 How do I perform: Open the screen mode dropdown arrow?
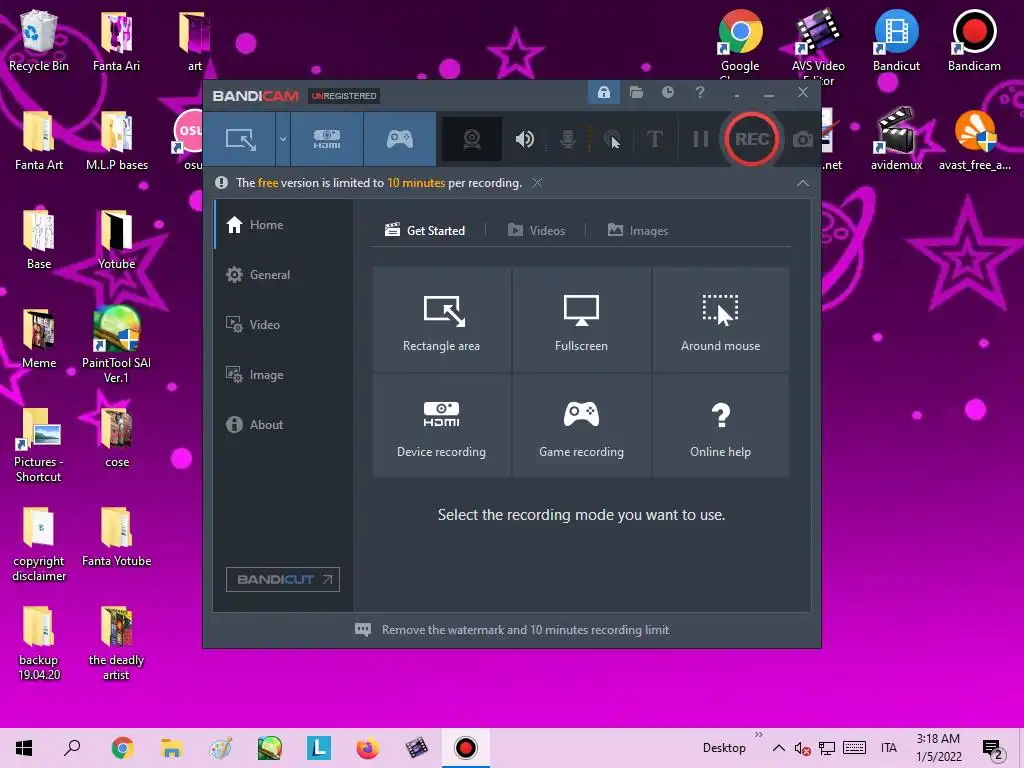click(283, 139)
